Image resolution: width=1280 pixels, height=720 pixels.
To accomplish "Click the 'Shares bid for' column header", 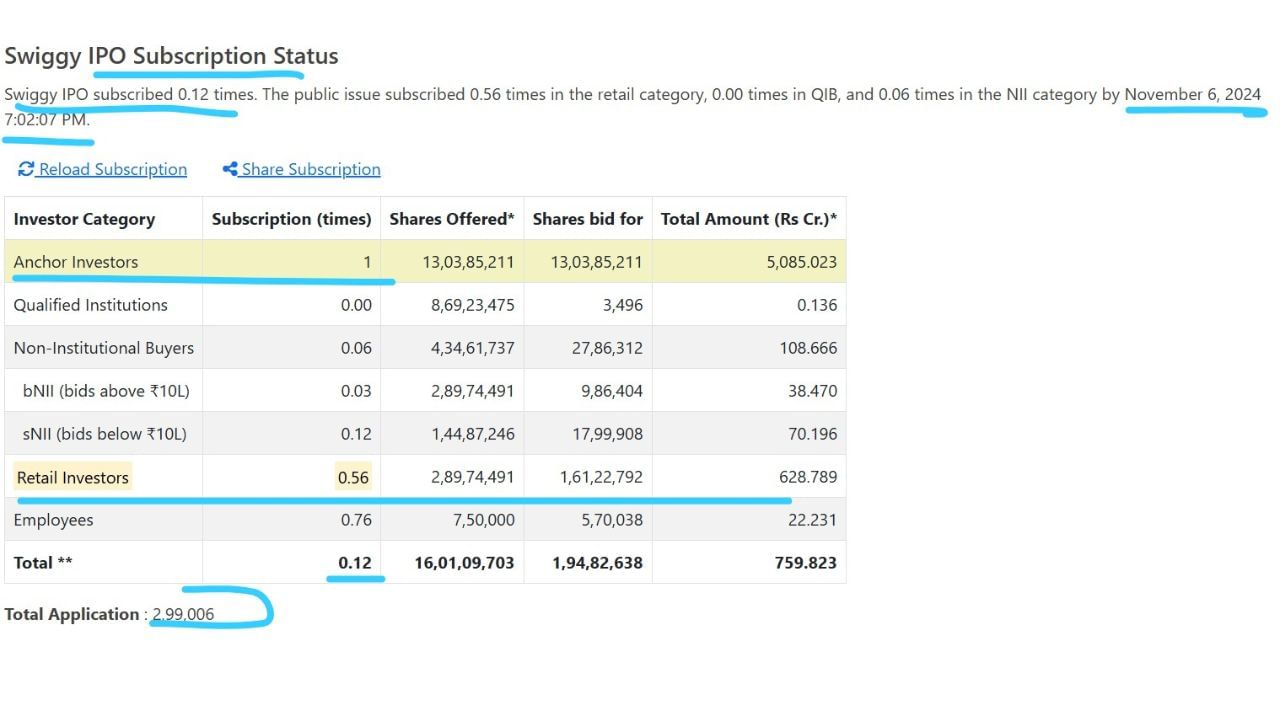I will 588,219.
